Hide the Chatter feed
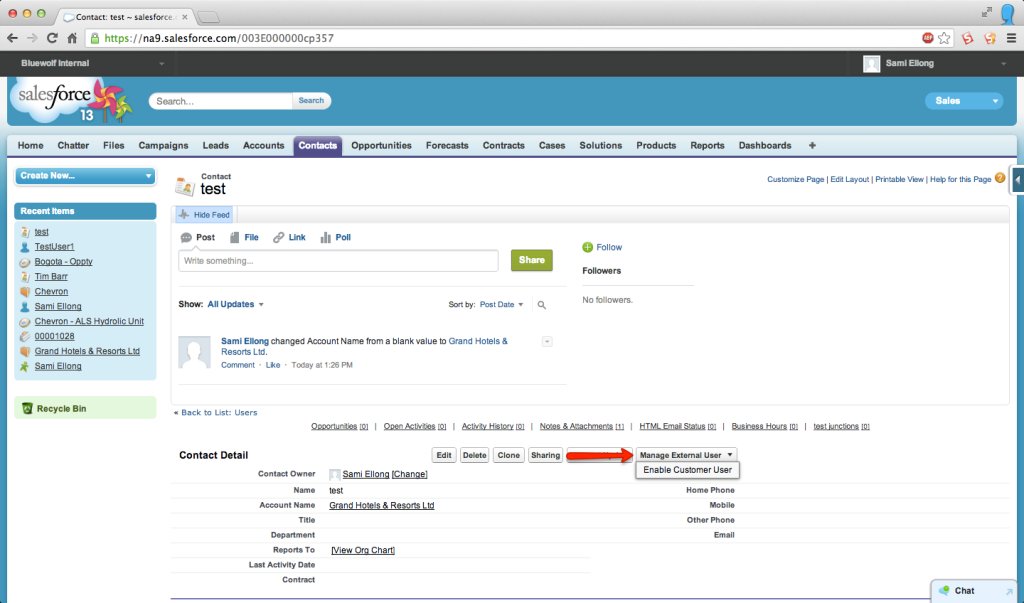Image resolution: width=1024 pixels, height=603 pixels. coord(204,214)
